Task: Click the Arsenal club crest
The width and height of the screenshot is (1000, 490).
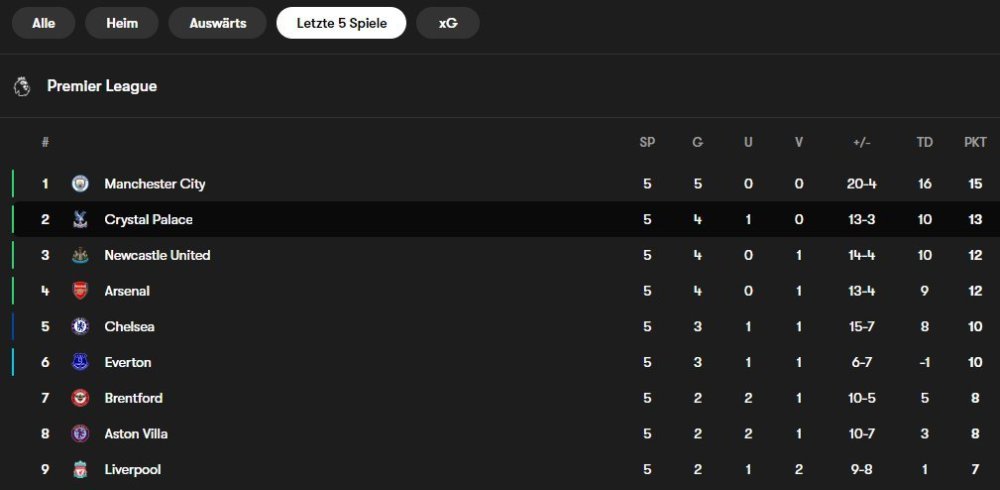Action: click(80, 291)
